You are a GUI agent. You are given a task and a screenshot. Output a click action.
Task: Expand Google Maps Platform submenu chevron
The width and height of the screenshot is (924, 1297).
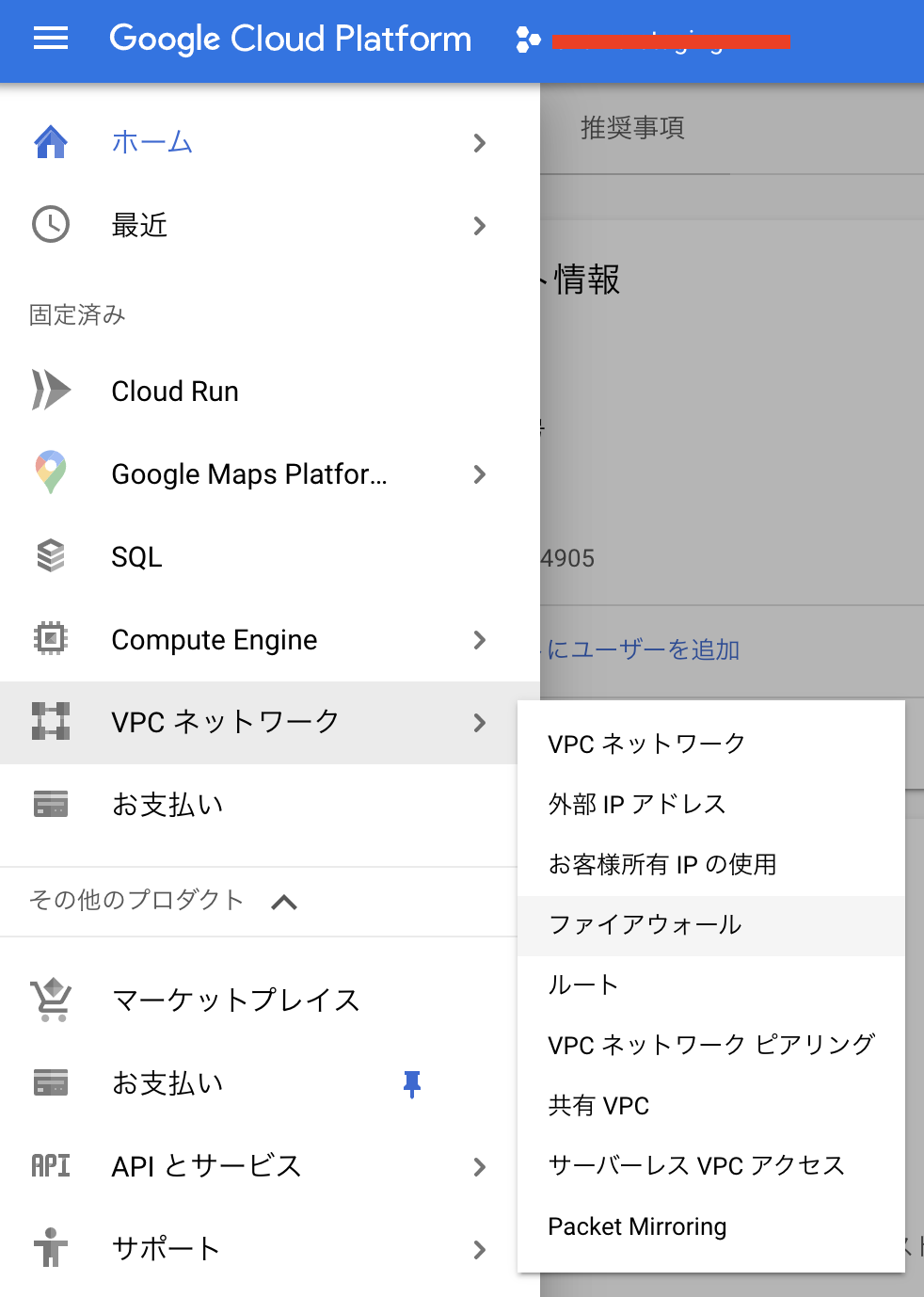tap(480, 474)
